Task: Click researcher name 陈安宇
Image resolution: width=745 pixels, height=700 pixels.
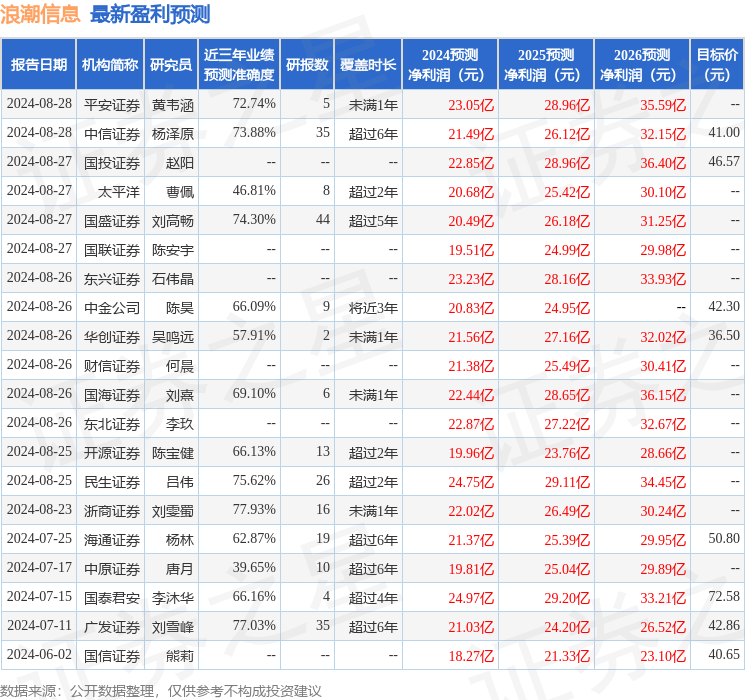Action: (x=173, y=249)
